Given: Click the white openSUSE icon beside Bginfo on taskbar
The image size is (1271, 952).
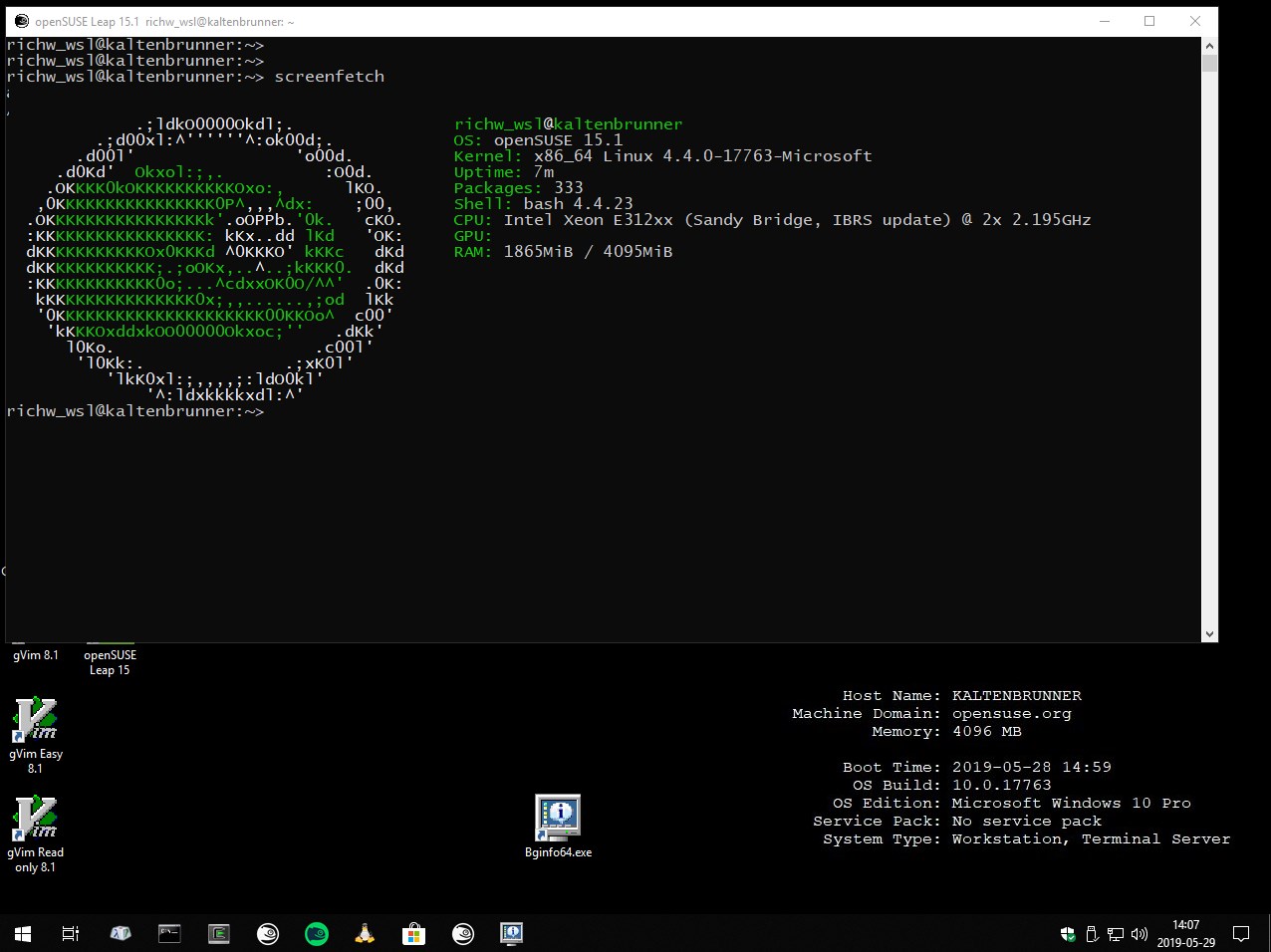Looking at the screenshot, I should click(x=463, y=933).
